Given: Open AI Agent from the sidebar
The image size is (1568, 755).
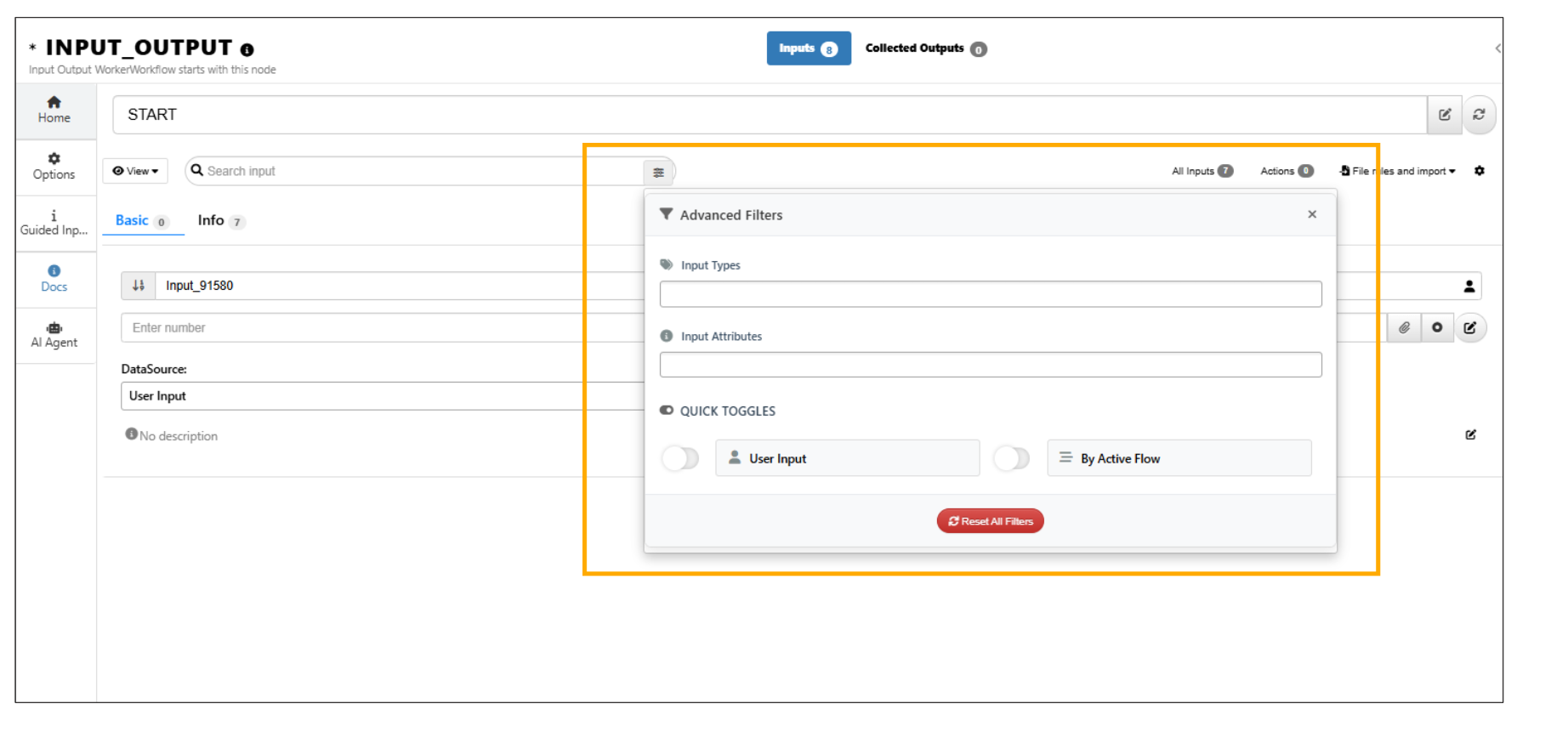Looking at the screenshot, I should point(54,335).
